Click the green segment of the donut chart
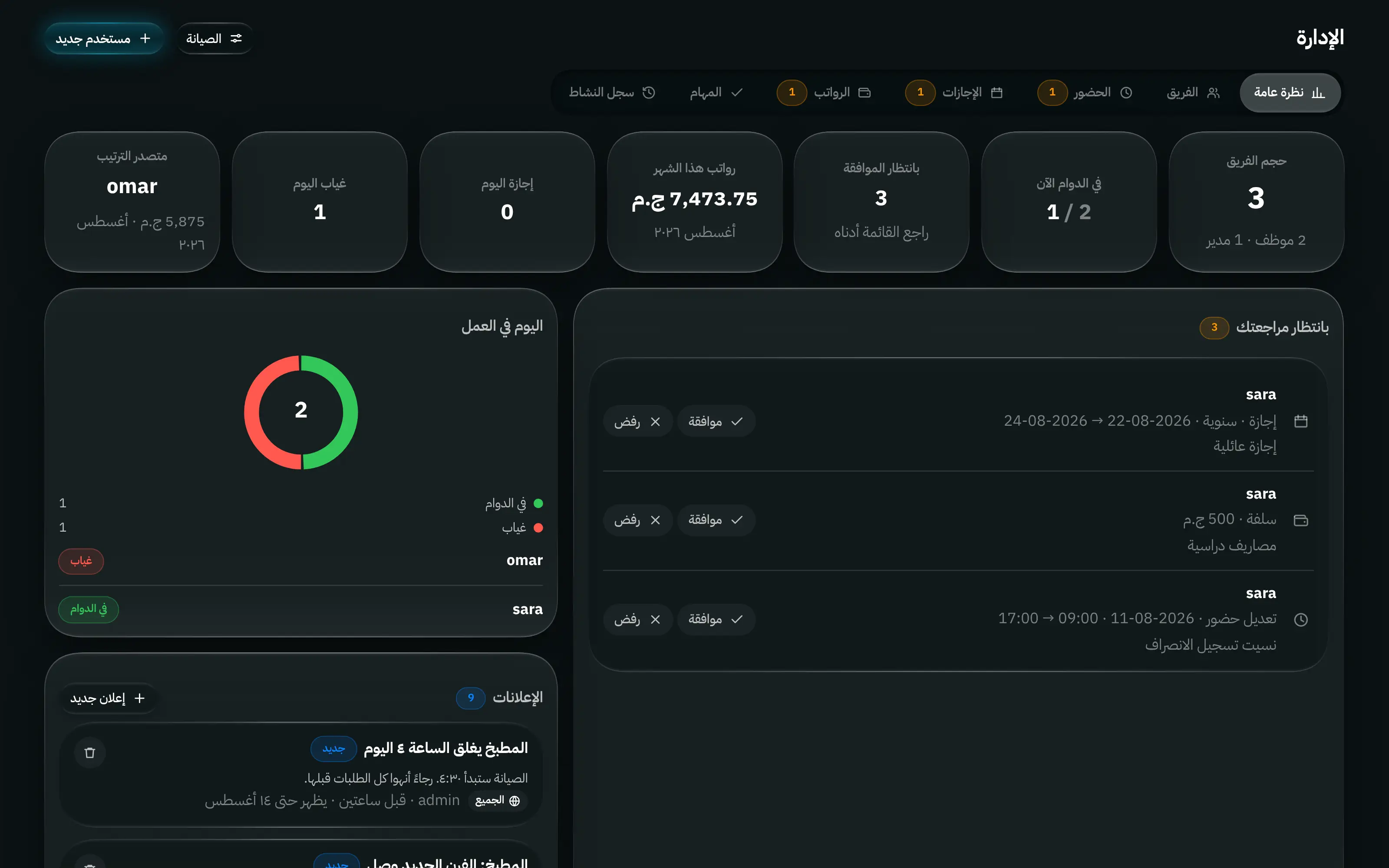Viewport: 1389px width, 868px height. click(x=350, y=412)
